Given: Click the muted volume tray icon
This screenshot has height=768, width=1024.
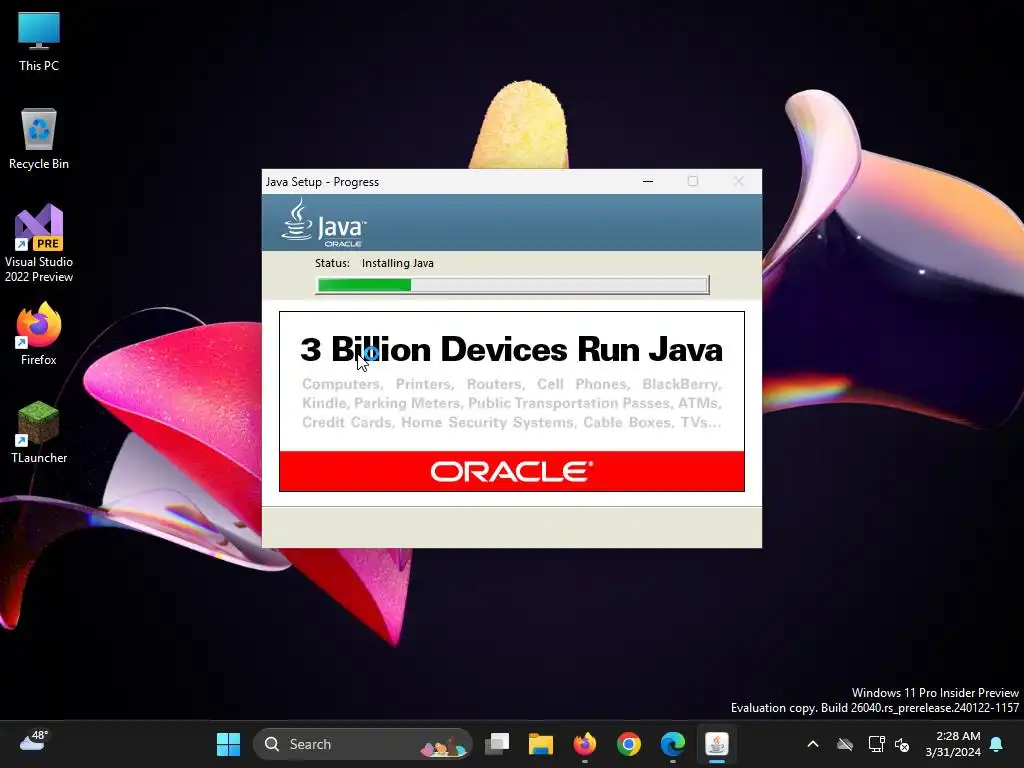Looking at the screenshot, I should (902, 744).
